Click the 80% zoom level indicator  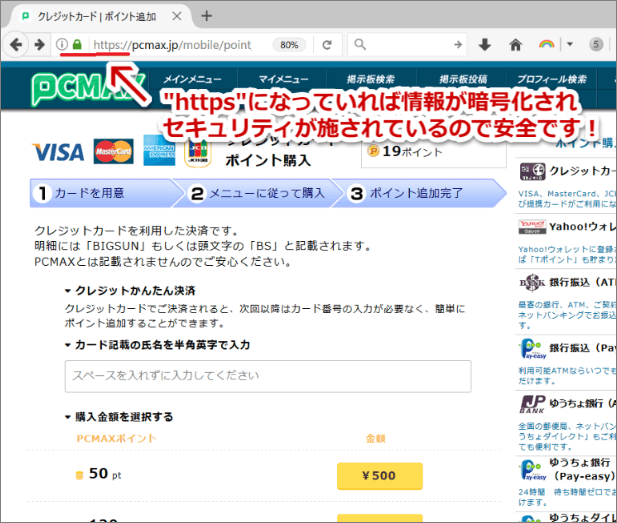(289, 45)
